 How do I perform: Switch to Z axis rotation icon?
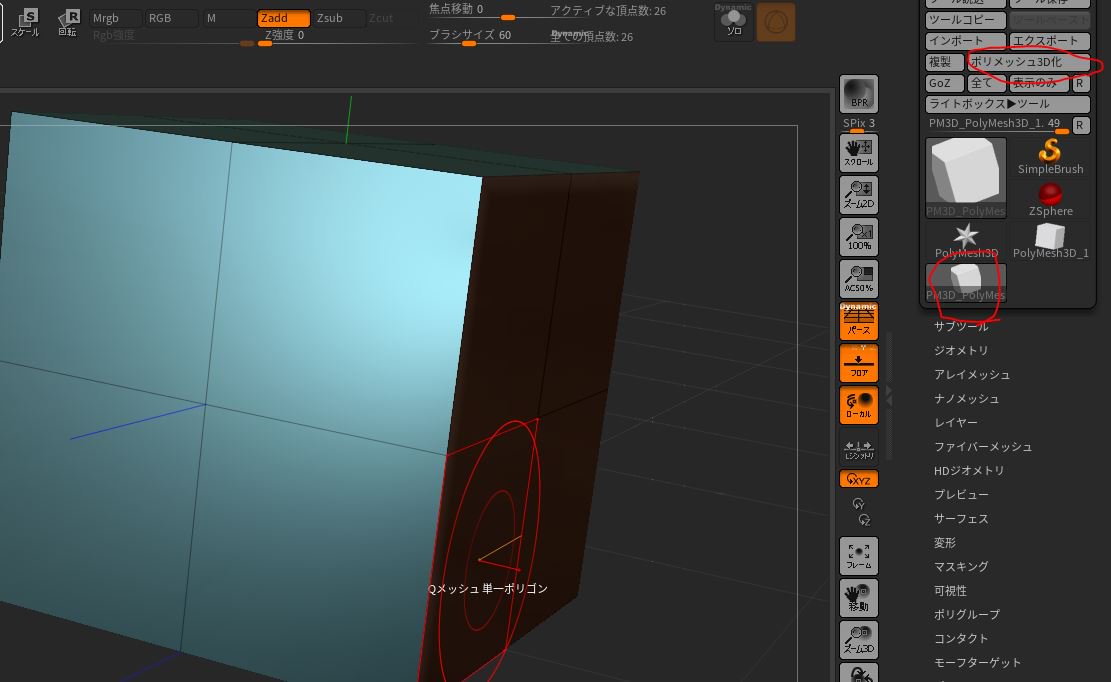[x=864, y=521]
